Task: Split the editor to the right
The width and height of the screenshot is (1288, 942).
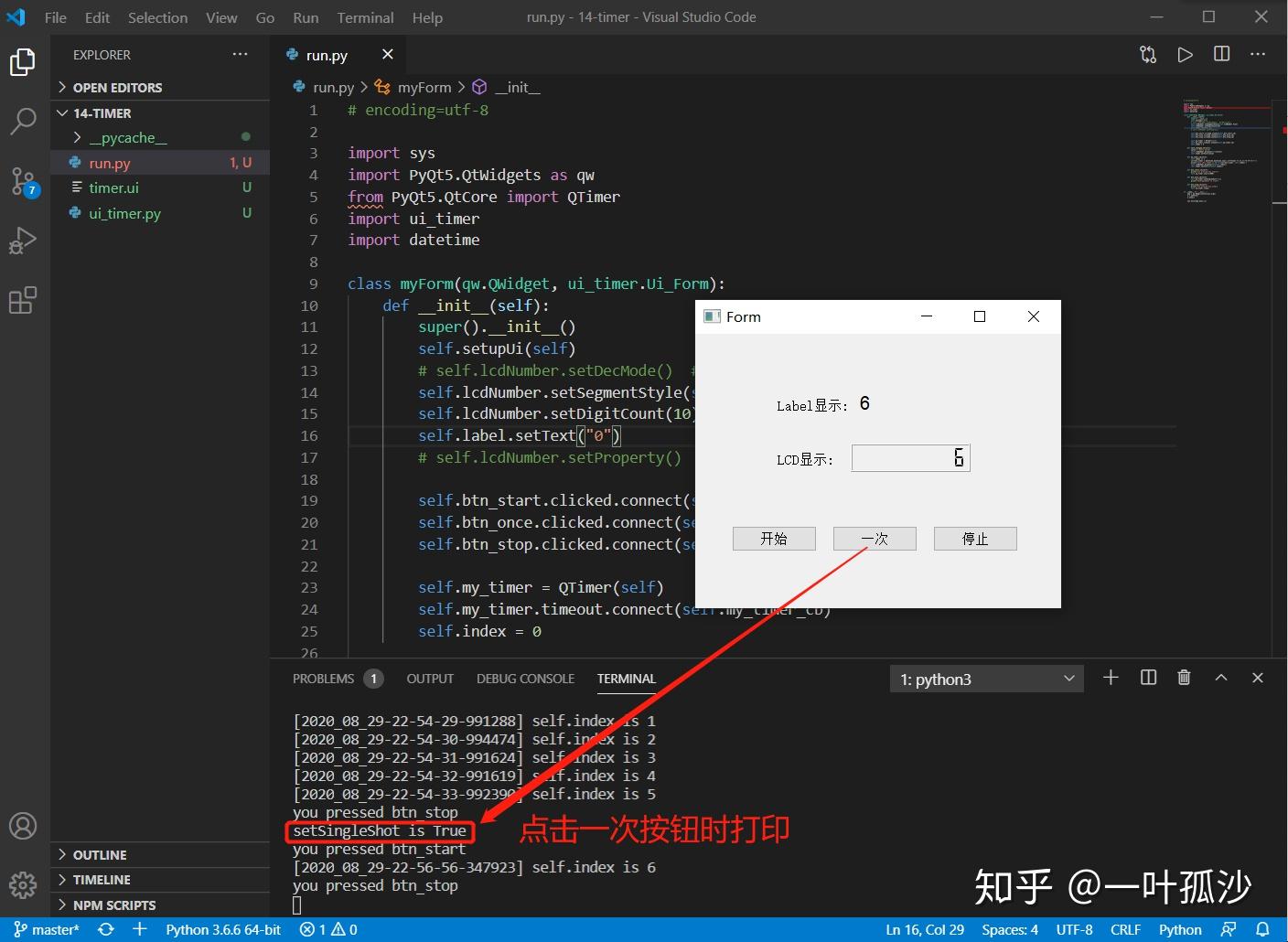Action: 1221,55
